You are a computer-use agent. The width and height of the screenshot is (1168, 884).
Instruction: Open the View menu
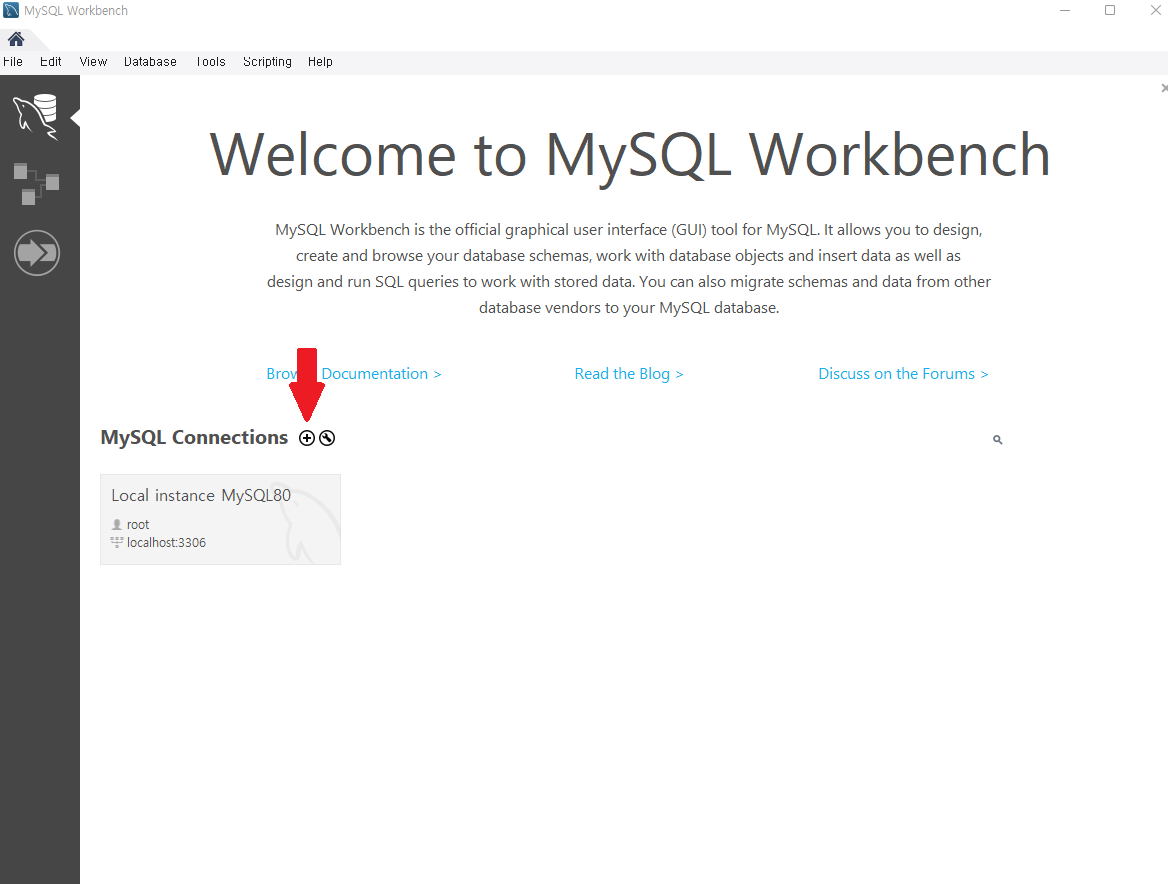93,62
